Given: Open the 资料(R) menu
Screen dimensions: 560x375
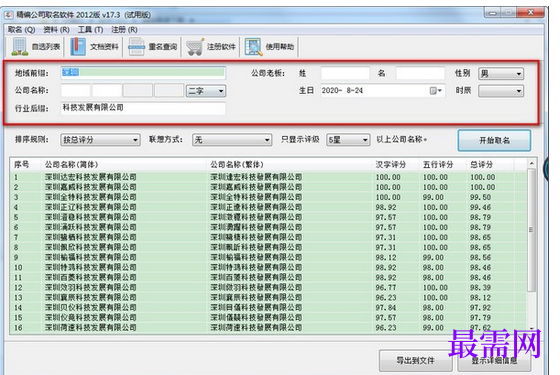Looking at the screenshot, I should click(x=56, y=30).
